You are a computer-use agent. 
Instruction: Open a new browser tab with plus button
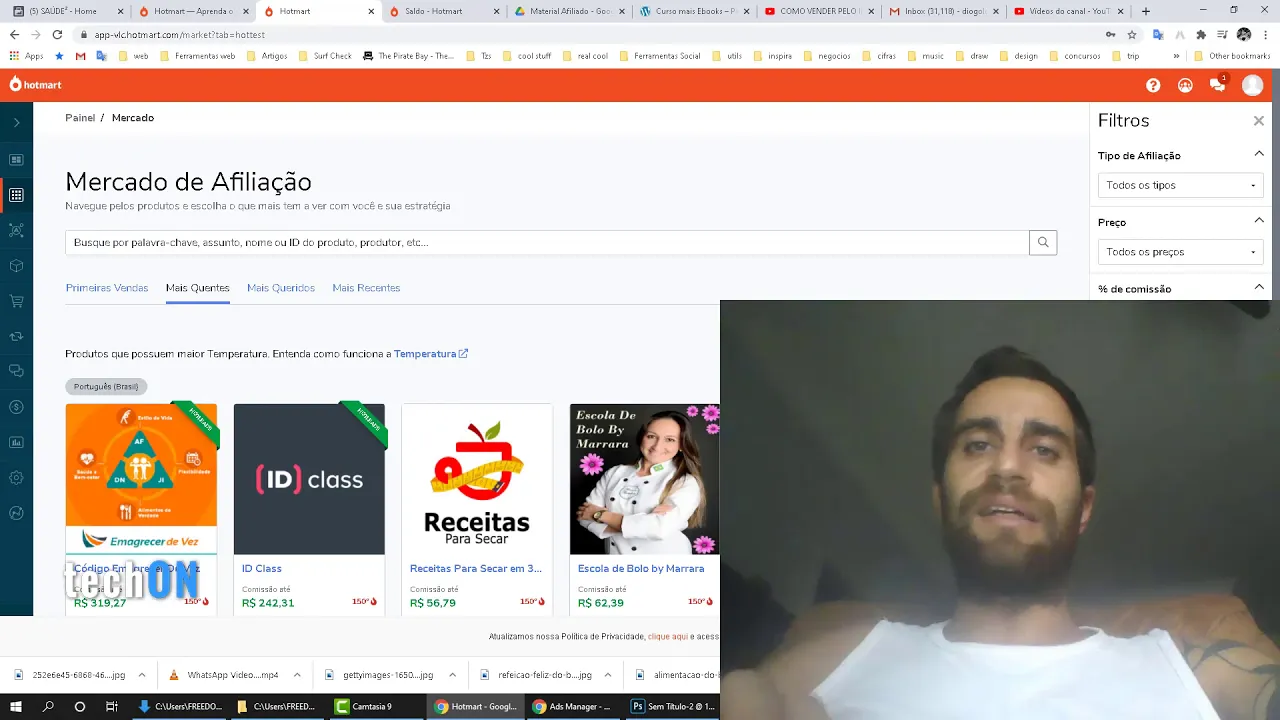[x=1146, y=11]
